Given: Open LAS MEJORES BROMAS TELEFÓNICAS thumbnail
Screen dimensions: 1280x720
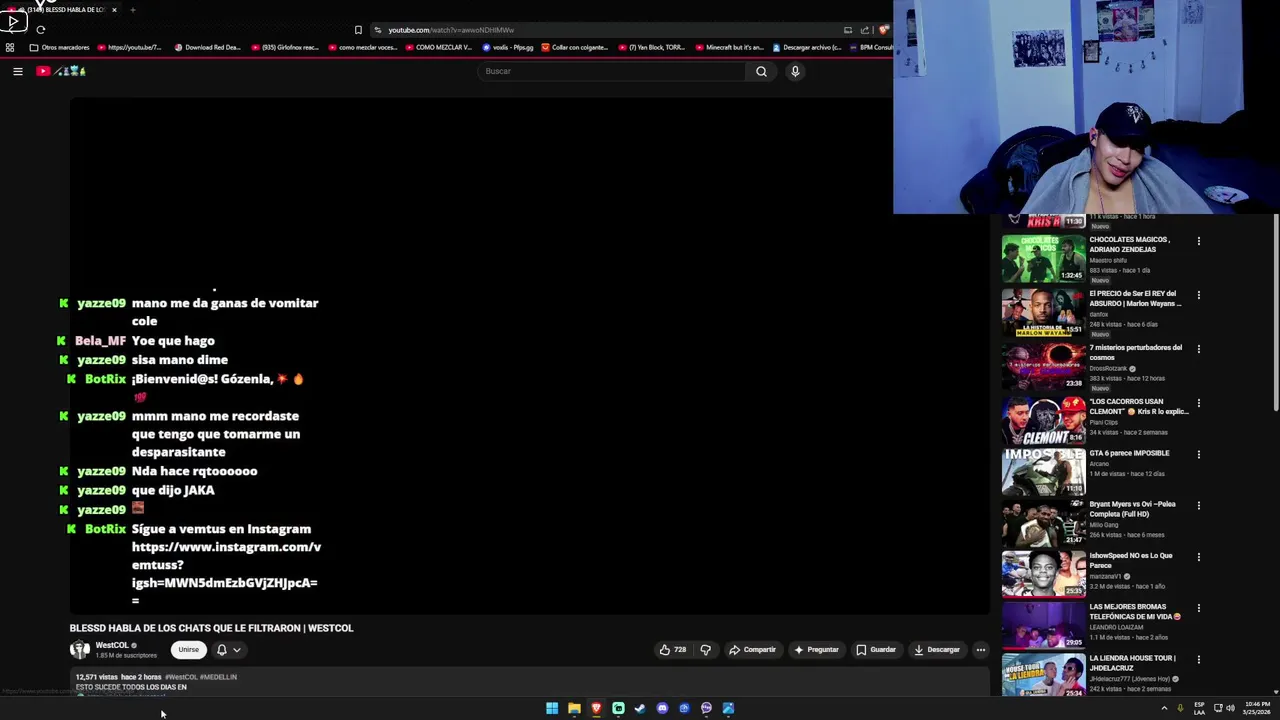Looking at the screenshot, I should coord(1043,625).
